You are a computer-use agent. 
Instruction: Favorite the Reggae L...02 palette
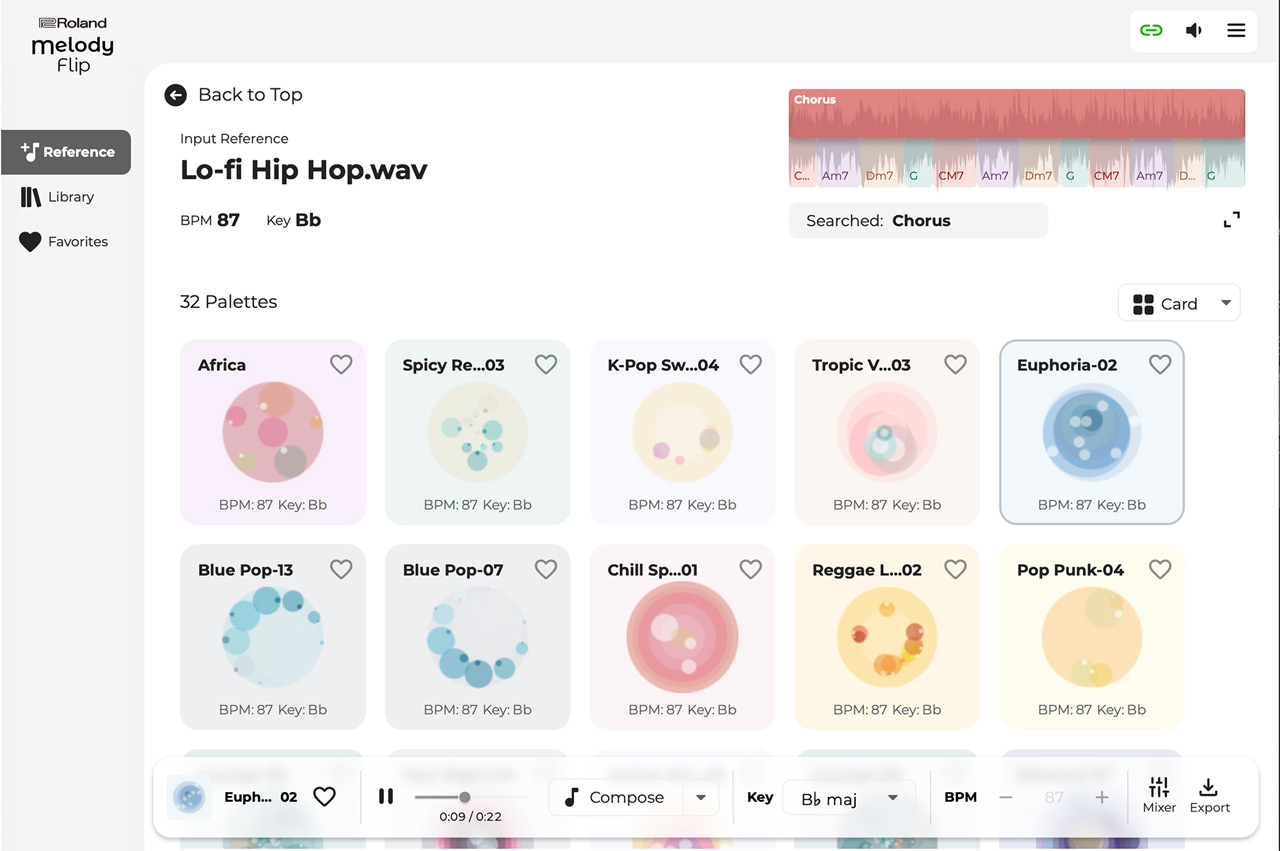click(x=956, y=570)
